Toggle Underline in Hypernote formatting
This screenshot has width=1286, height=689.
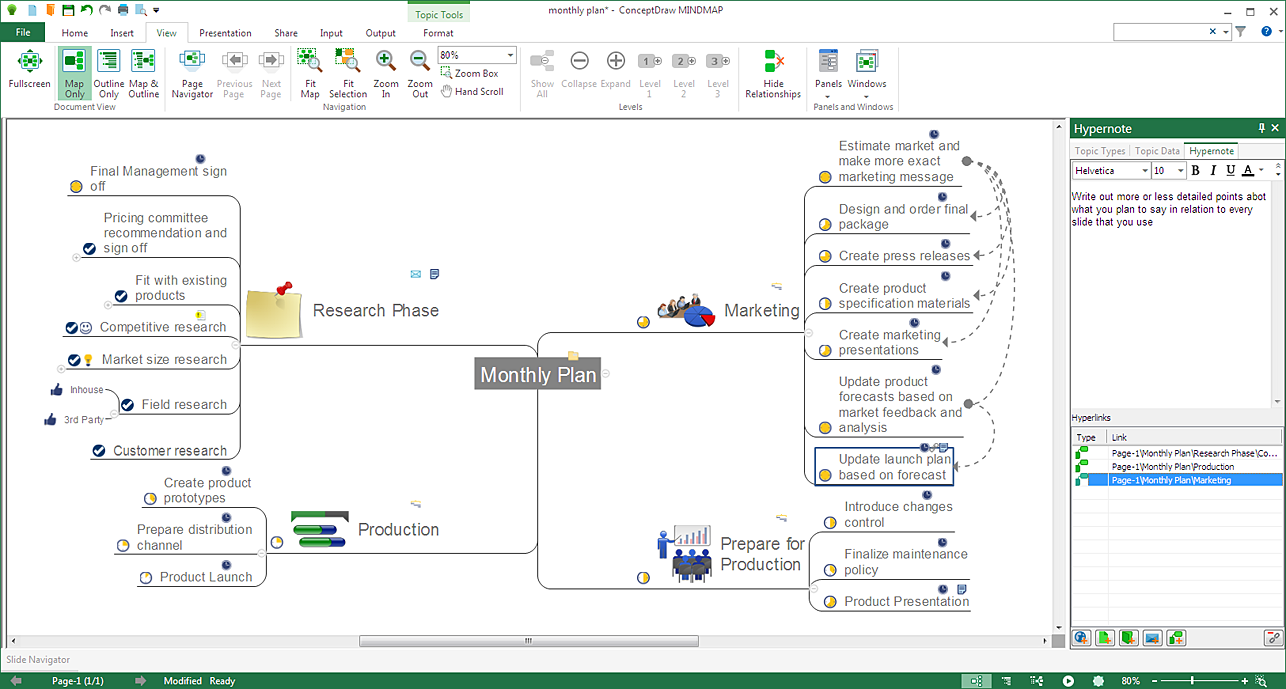pyautogui.click(x=1231, y=171)
